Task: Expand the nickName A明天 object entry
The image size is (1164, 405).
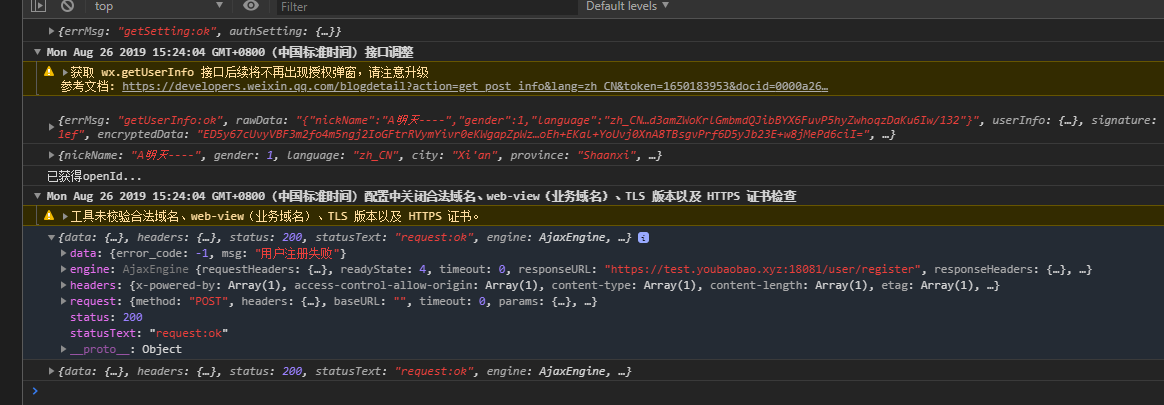Action: [51, 156]
